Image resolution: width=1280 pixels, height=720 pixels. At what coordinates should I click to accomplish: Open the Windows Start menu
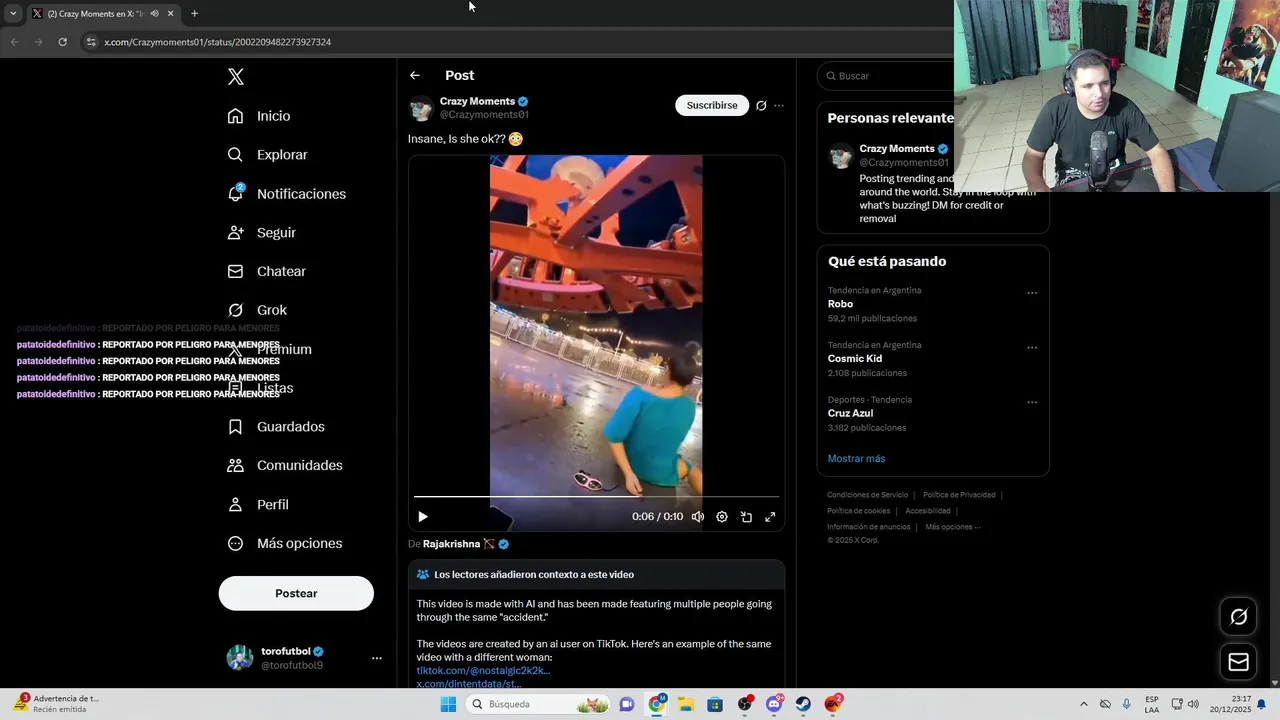pos(448,704)
